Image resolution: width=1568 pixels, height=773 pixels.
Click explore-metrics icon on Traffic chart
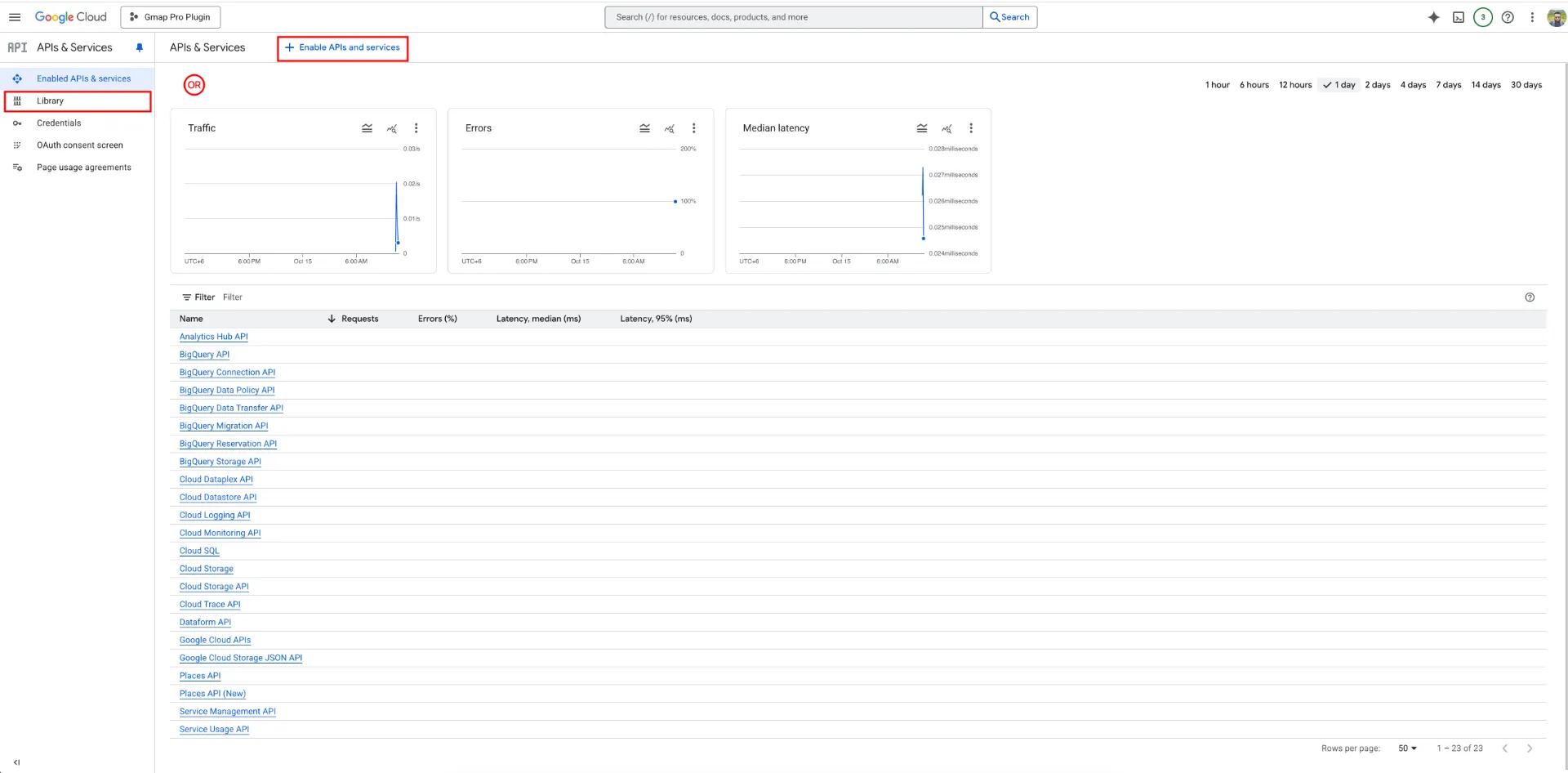[x=392, y=128]
